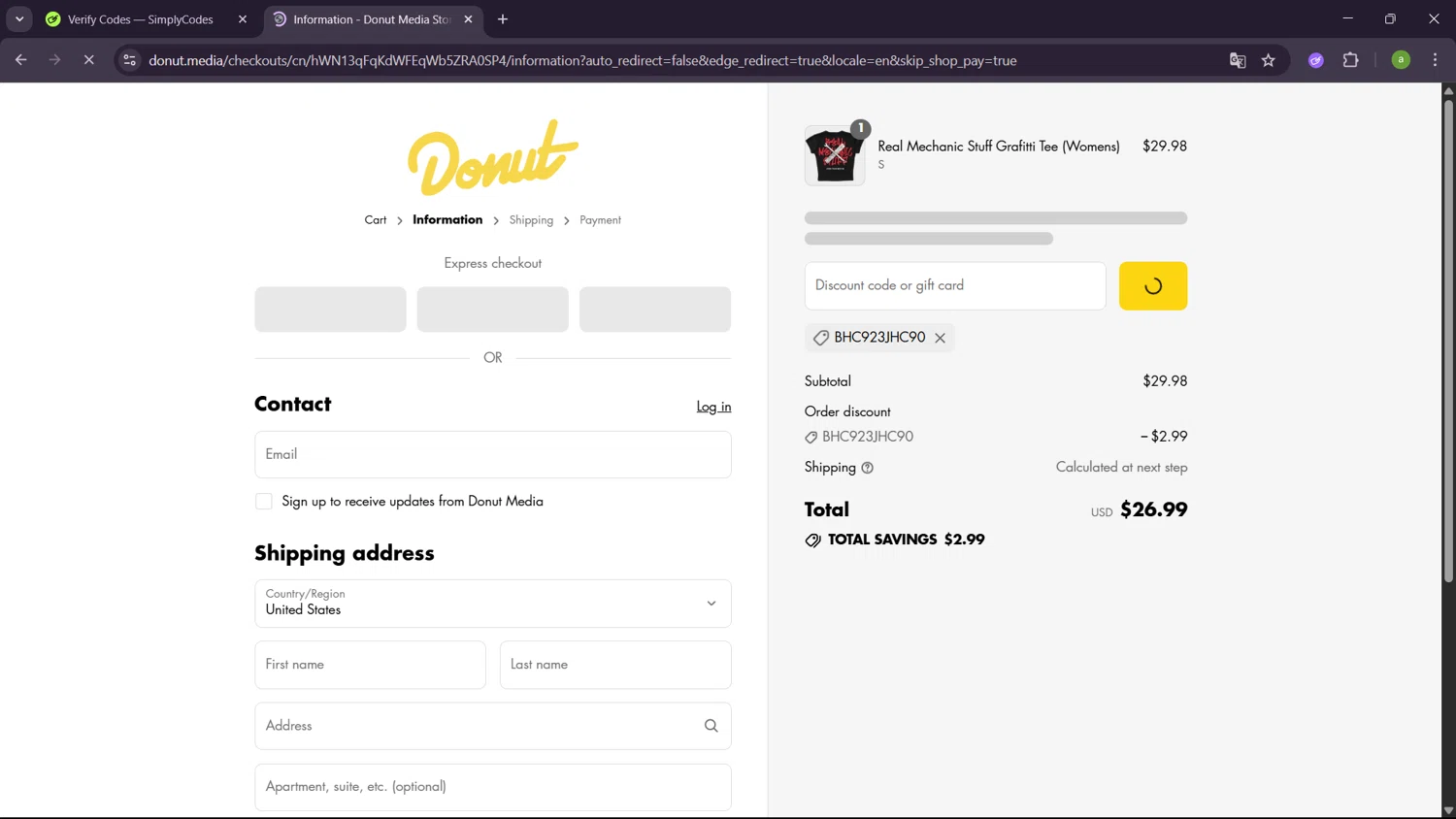
Task: Click the Shipping breadcrumb step
Action: pos(531,220)
